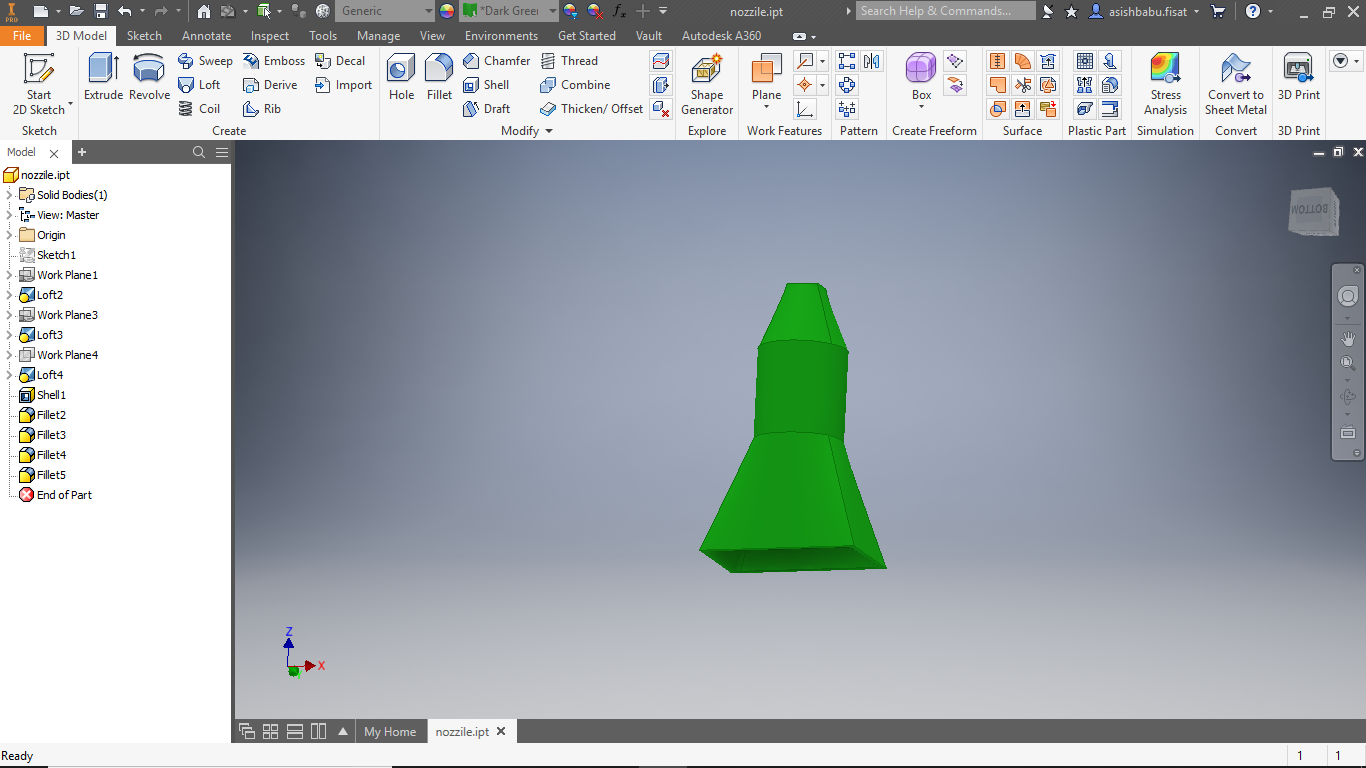Open the Full Navigation Wheel
1366x768 pixels.
point(1348,296)
